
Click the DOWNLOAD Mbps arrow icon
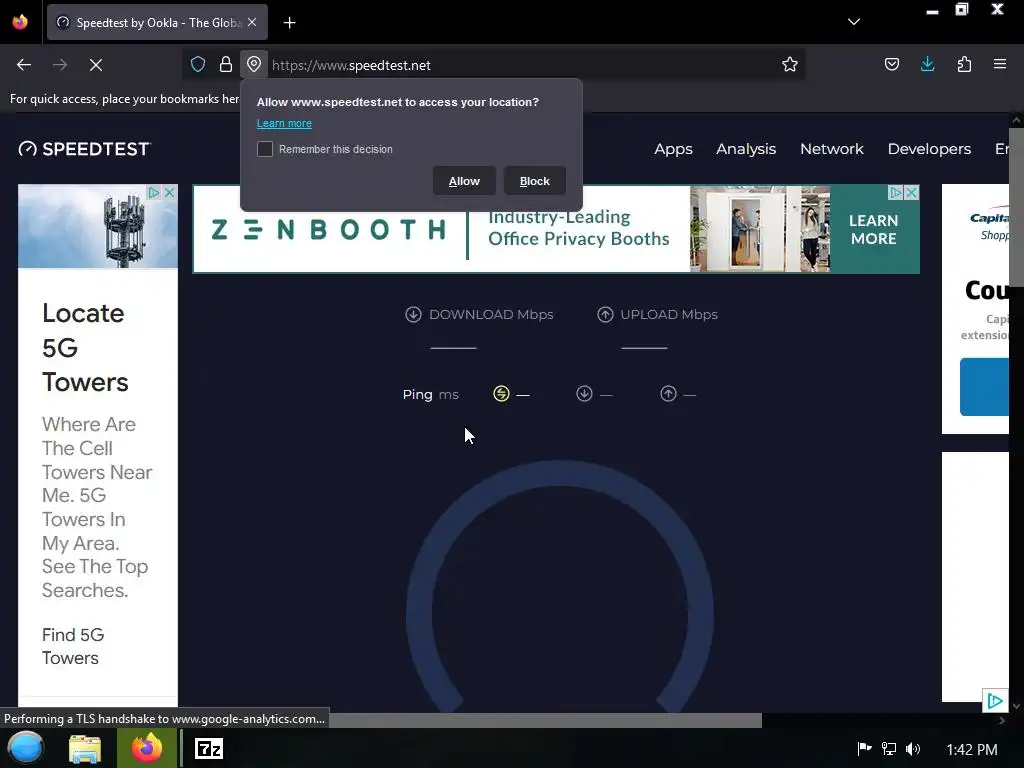pyautogui.click(x=413, y=314)
